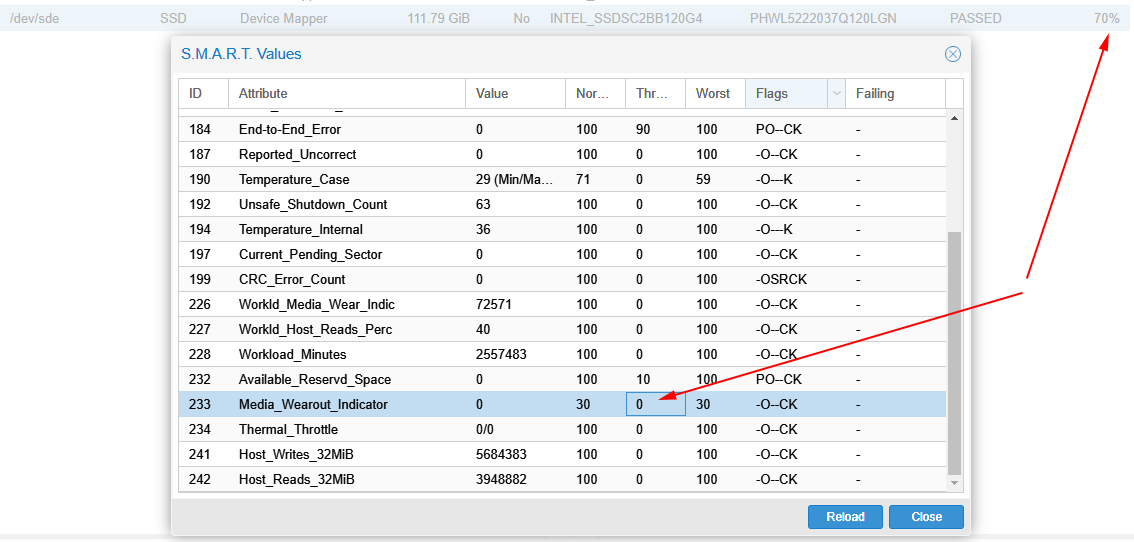Click the -OSRCK flags cell

781,279
